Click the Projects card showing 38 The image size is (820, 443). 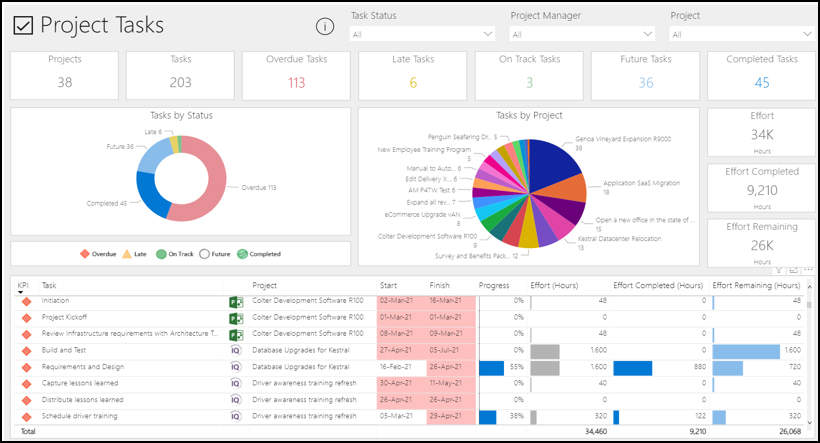click(64, 75)
